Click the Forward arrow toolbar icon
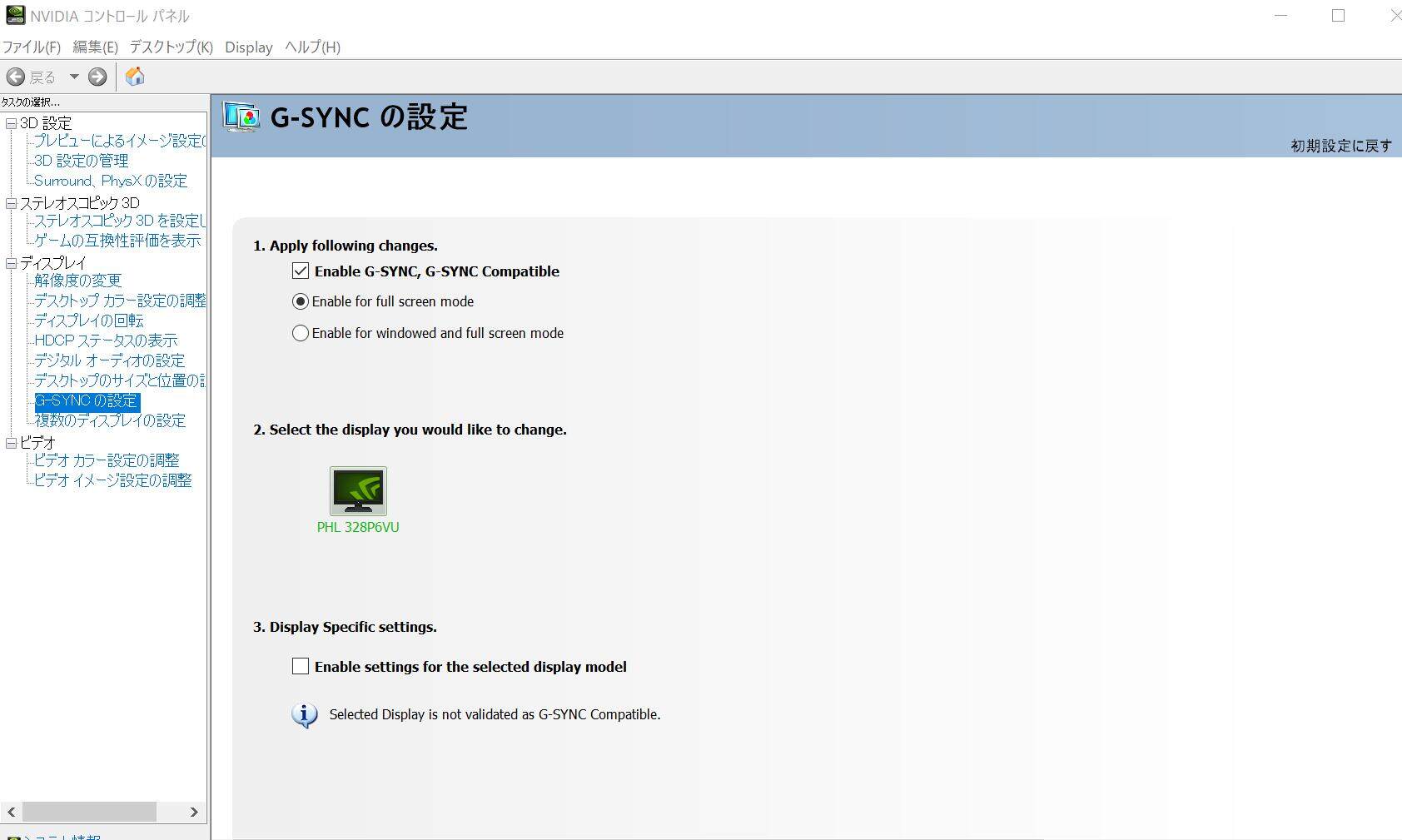1402x840 pixels. click(x=97, y=77)
